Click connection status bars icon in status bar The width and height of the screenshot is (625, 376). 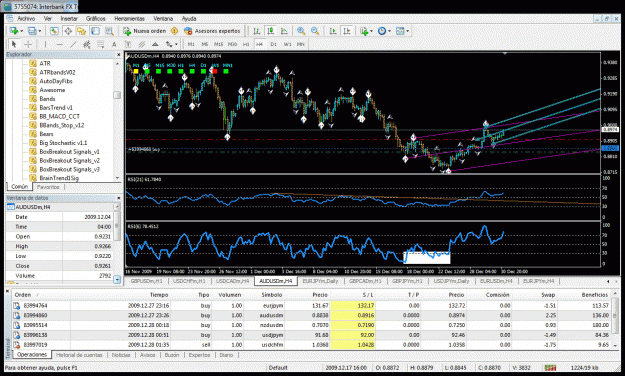pos(550,368)
